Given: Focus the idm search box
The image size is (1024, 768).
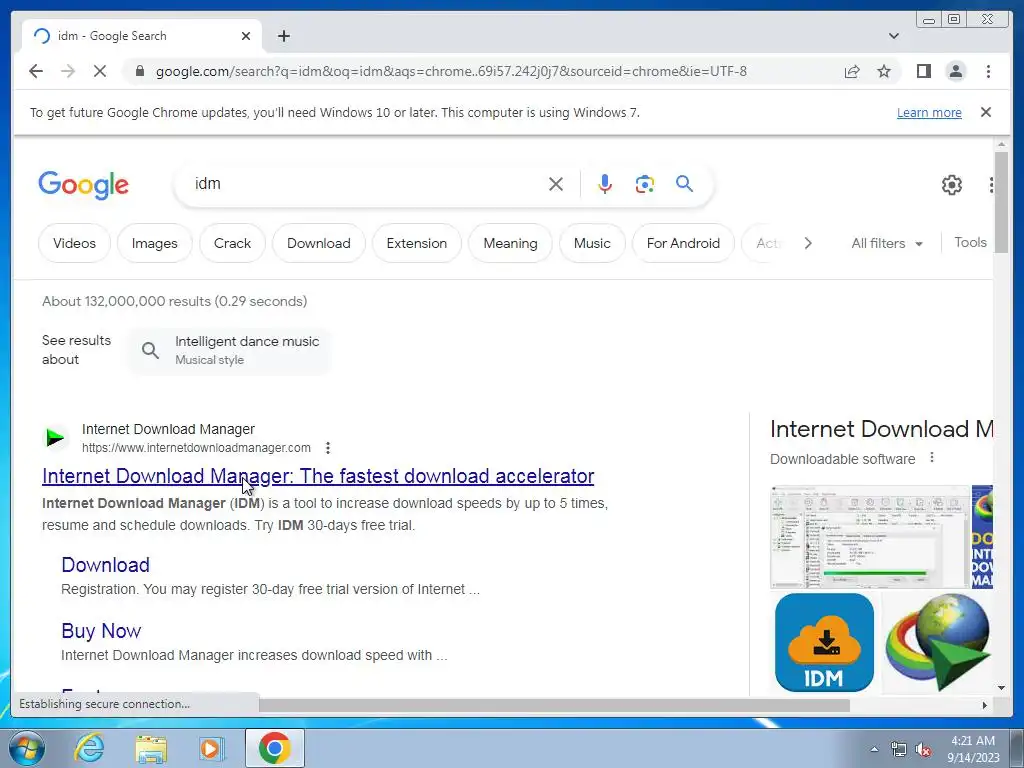Looking at the screenshot, I should point(366,184).
